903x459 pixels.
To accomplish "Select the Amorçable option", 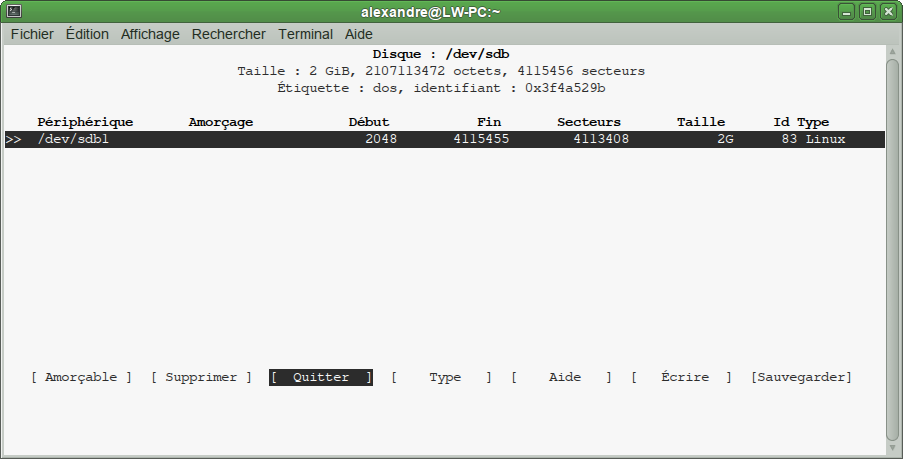I will click(81, 377).
